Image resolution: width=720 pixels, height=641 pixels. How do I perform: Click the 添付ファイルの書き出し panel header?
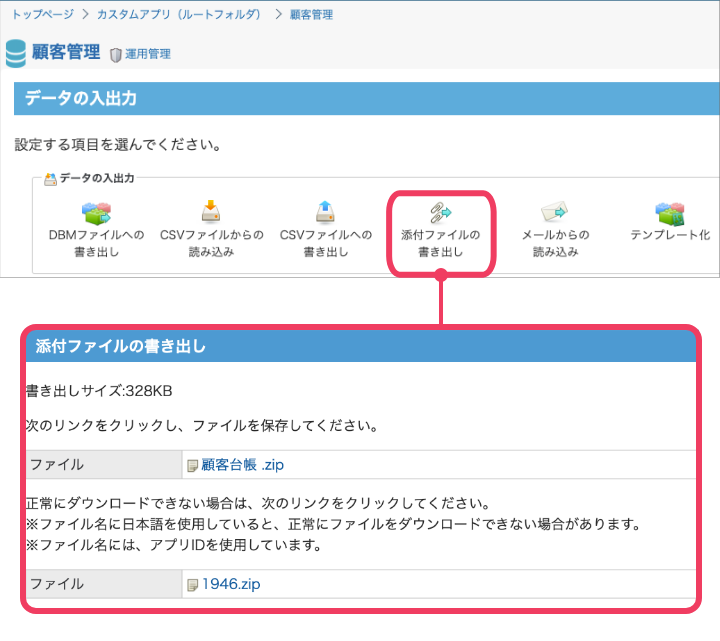pos(361,346)
